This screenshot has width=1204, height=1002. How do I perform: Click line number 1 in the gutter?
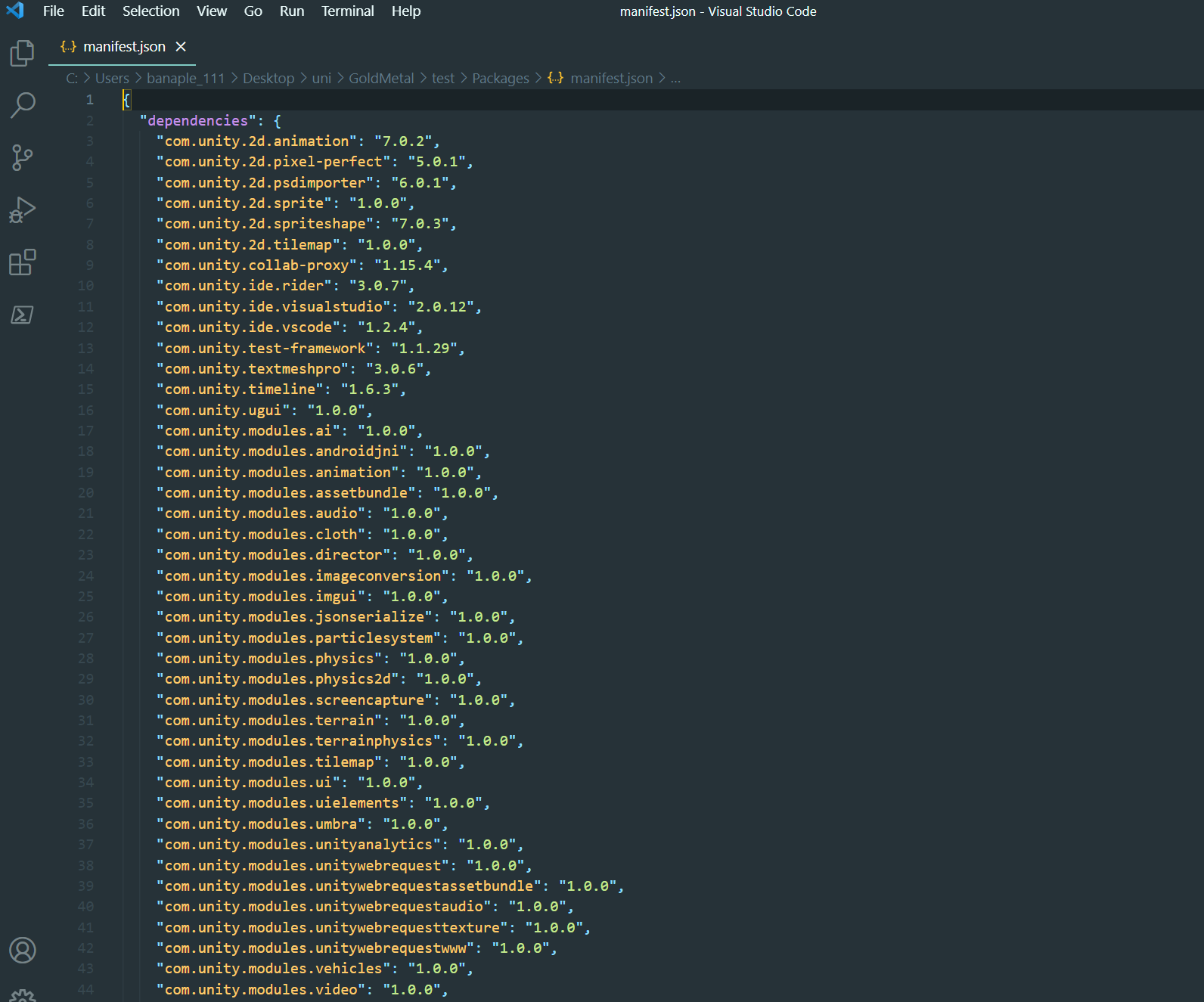pos(89,100)
